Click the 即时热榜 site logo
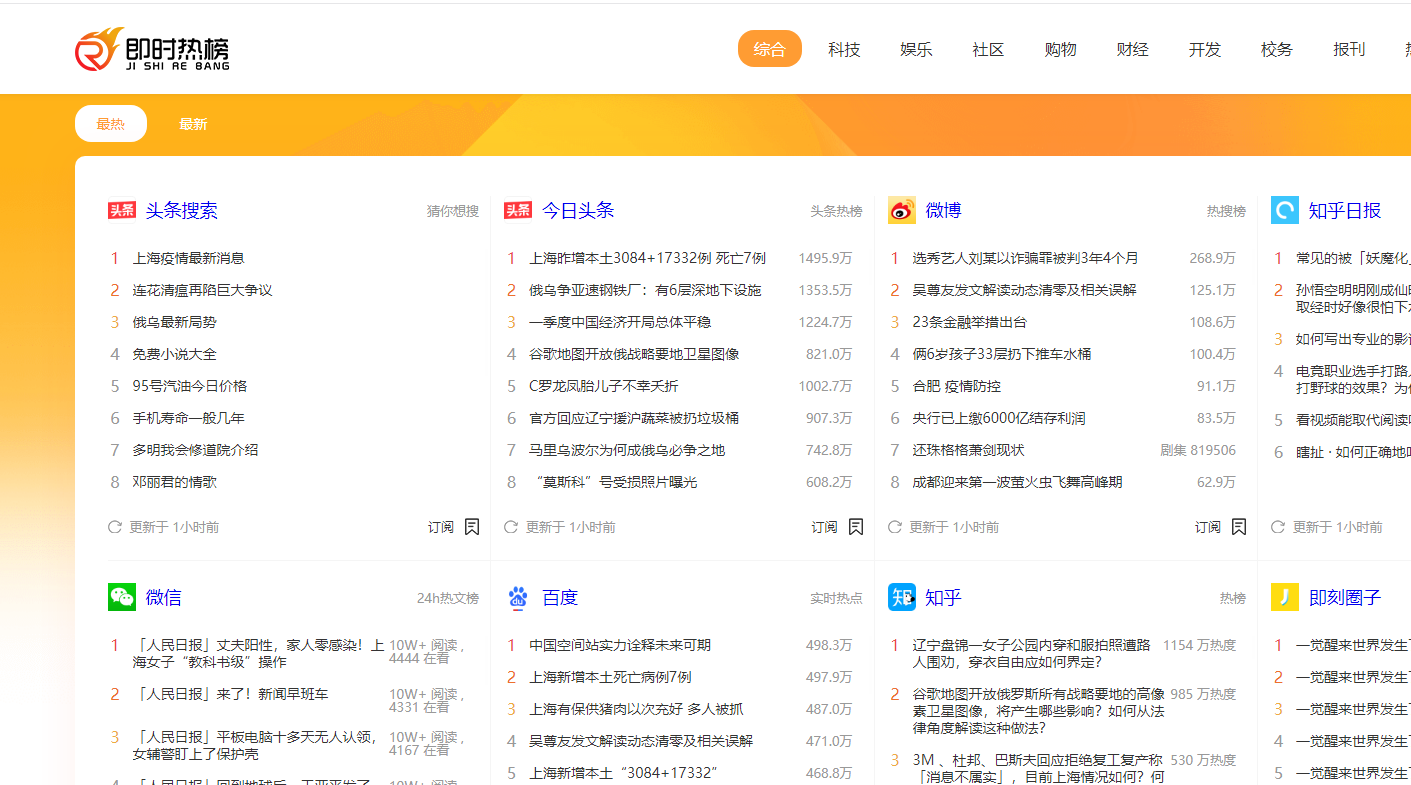The height and width of the screenshot is (785, 1411). coord(152,49)
